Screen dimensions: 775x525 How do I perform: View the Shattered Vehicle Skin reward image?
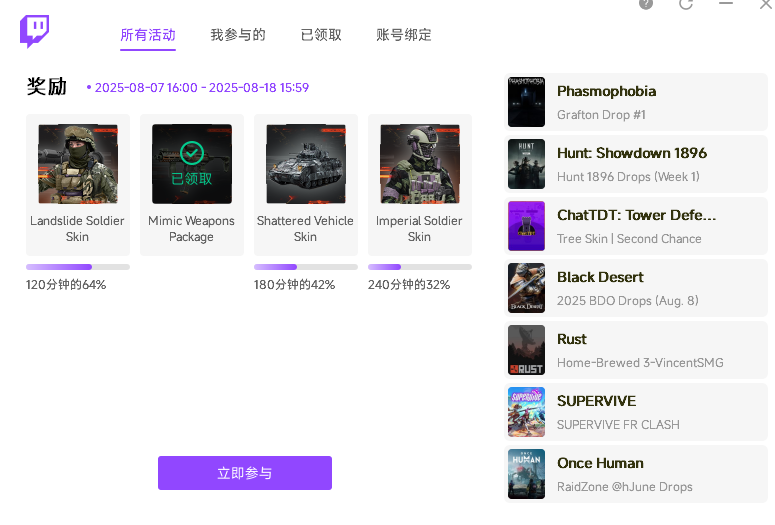306,164
